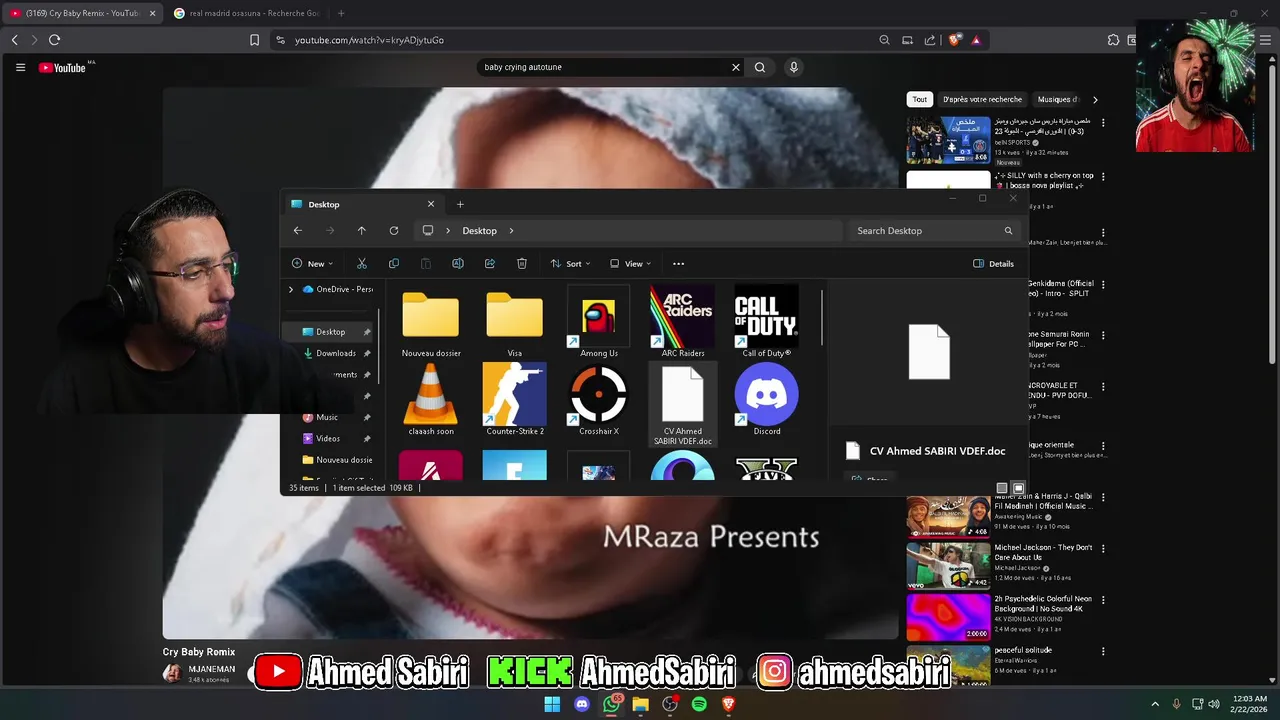Select the Tout filter chip
1280x720 pixels.
[919, 99]
